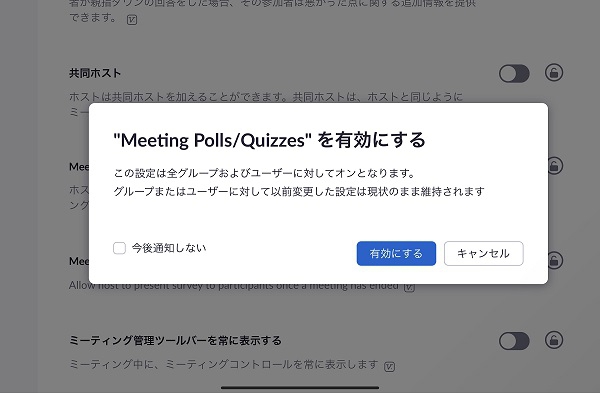
Task: Tap the home indicator bar at bottom
Action: coord(300,387)
